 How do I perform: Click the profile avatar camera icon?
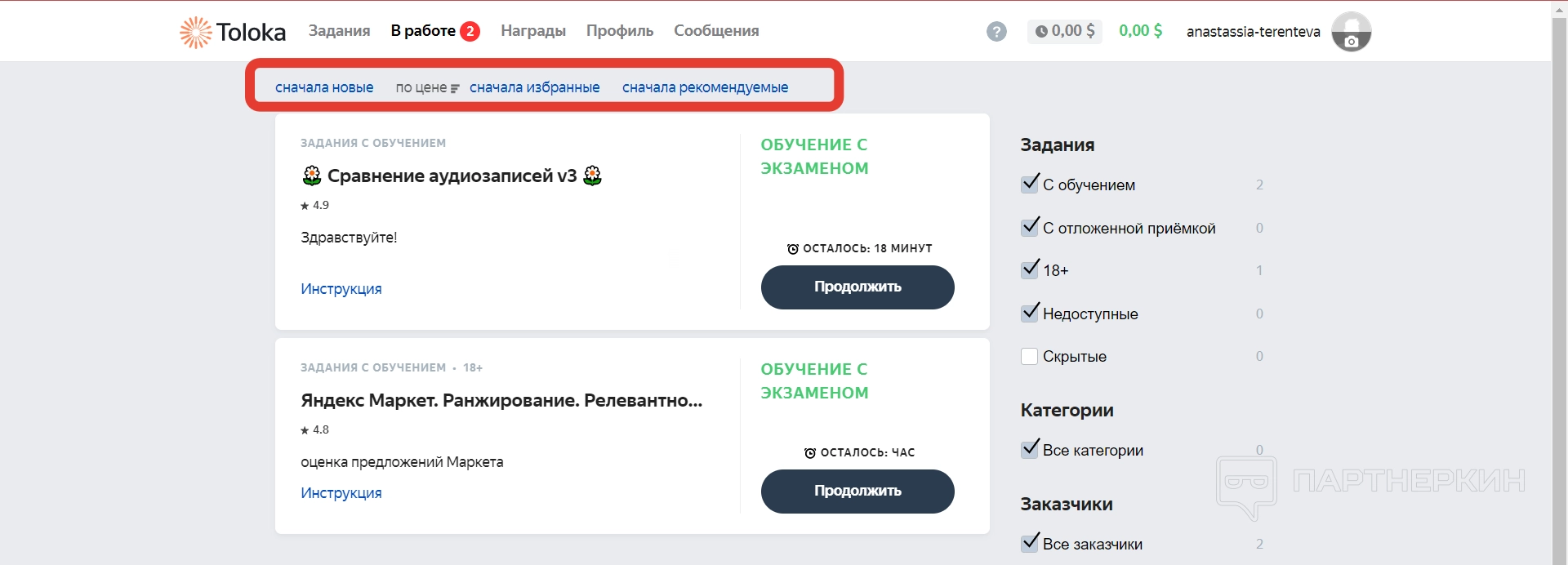[x=1352, y=40]
